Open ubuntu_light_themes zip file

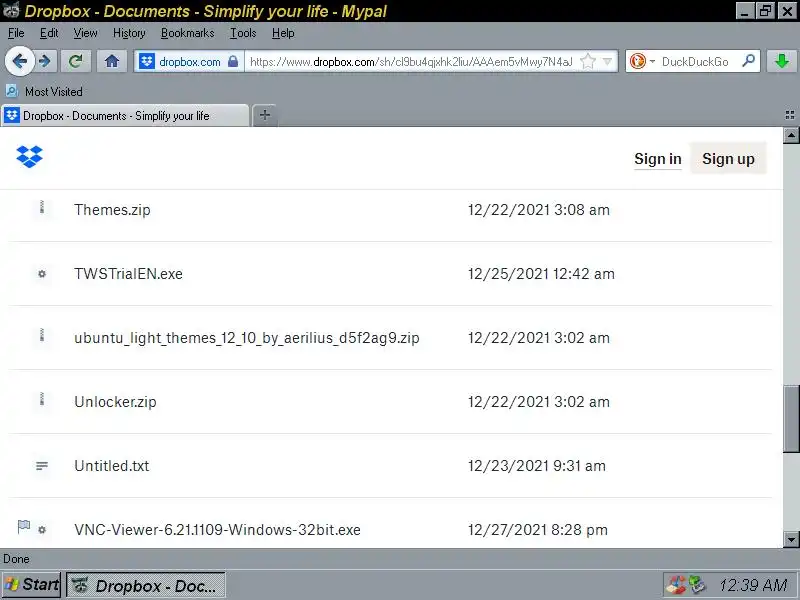[246, 338]
